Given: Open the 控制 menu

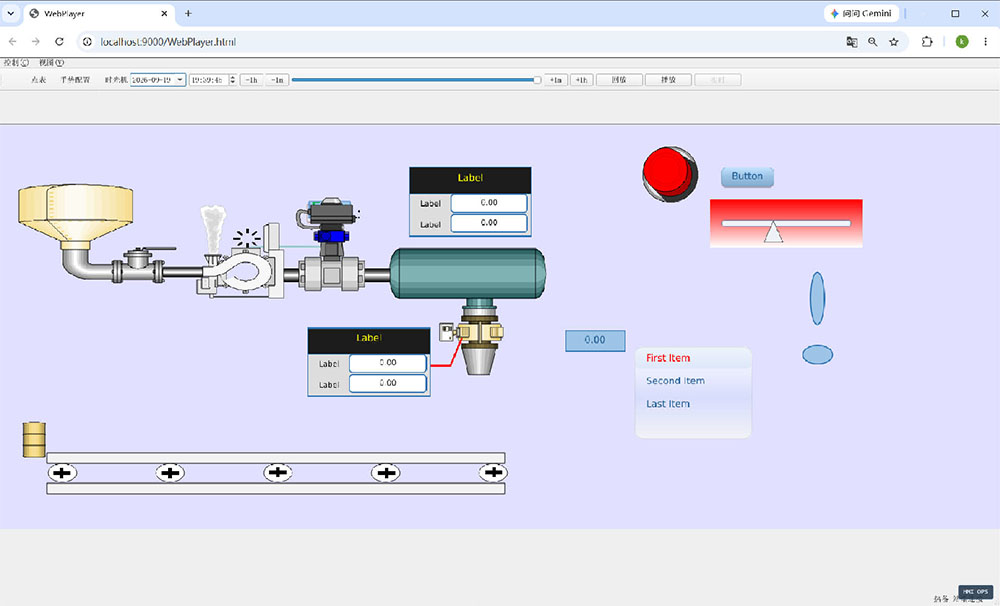Looking at the screenshot, I should tap(16, 63).
